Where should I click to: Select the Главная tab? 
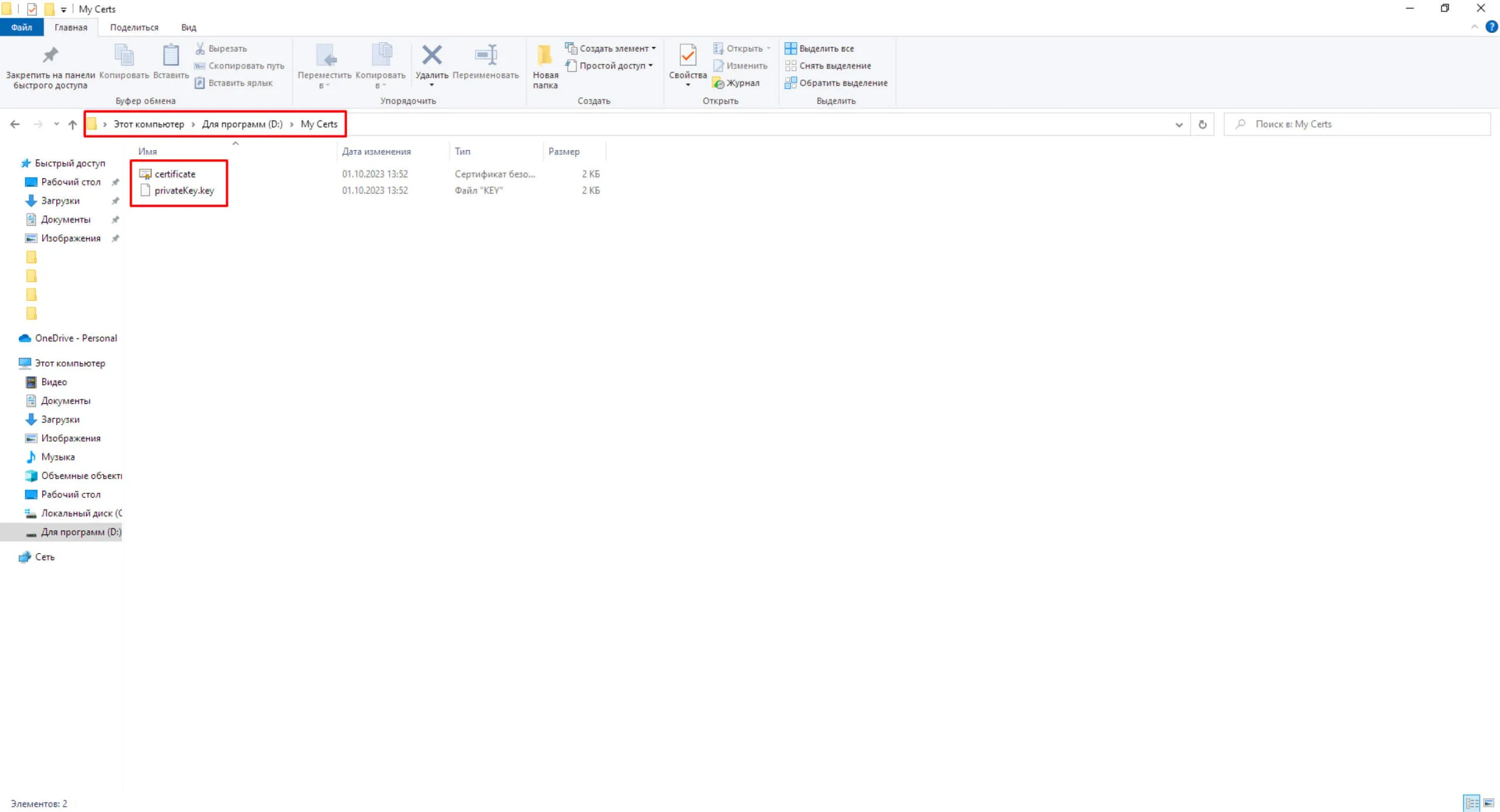click(x=71, y=27)
